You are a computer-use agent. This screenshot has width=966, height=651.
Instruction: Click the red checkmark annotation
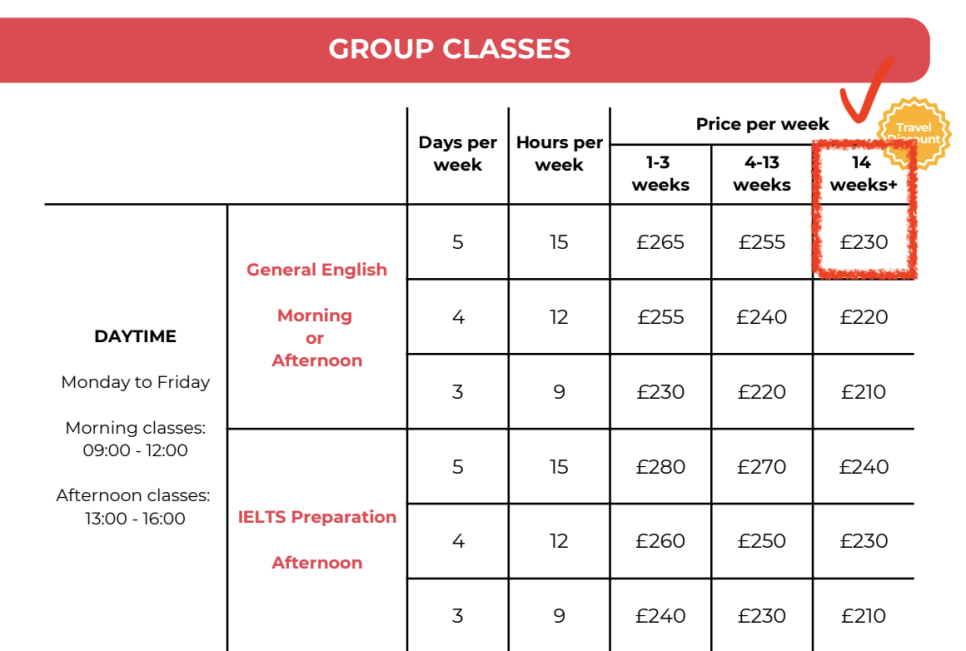(x=866, y=89)
